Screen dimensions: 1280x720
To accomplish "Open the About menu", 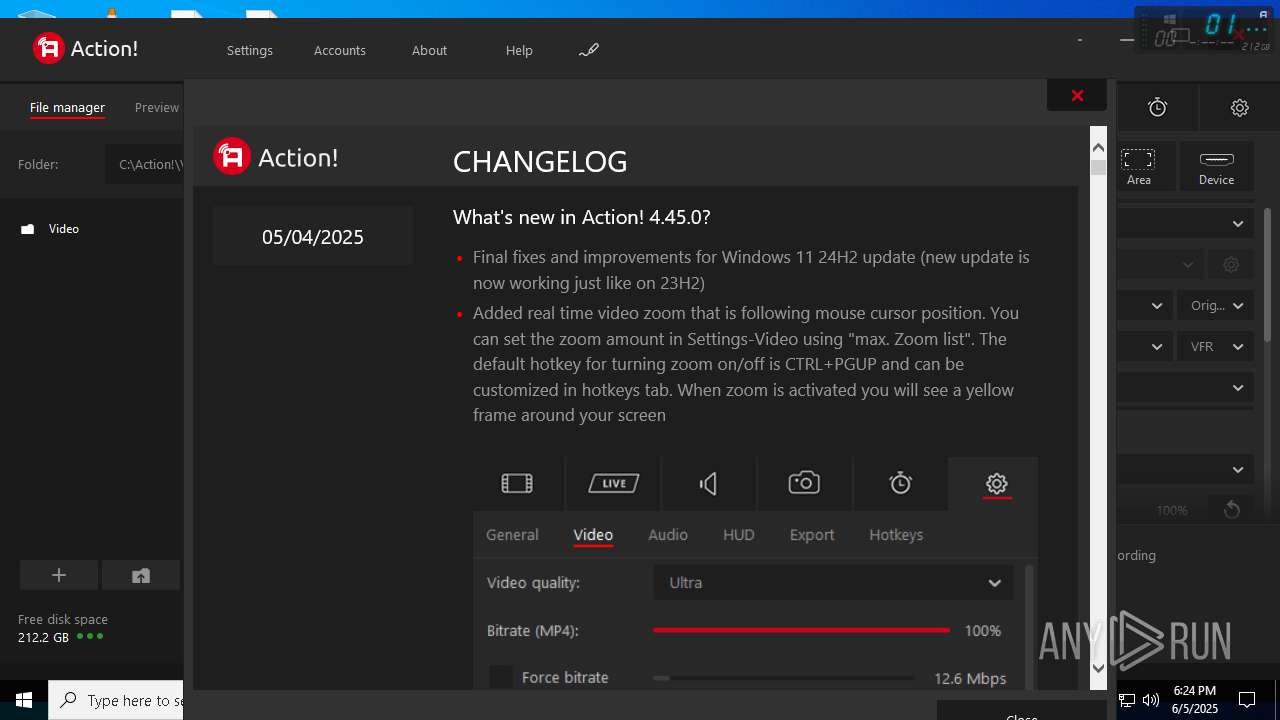I will coord(429,50).
